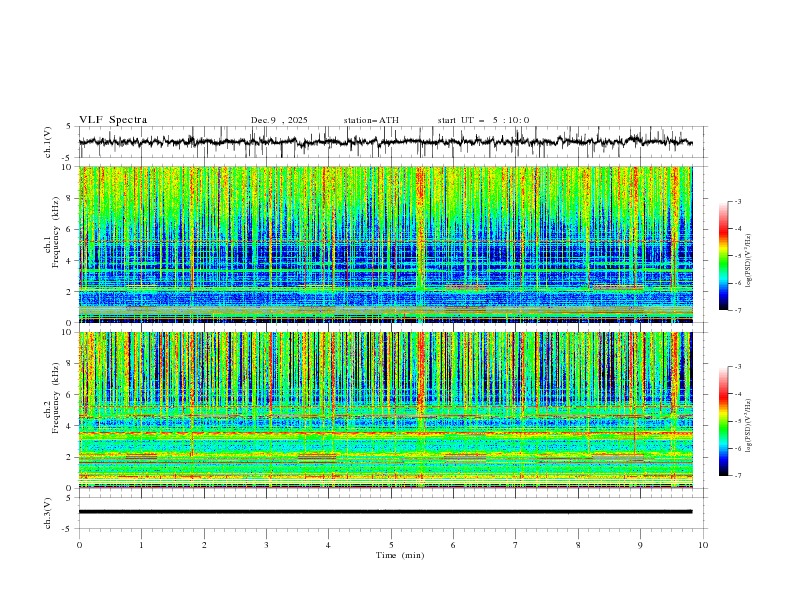Select the 10 minute tick label on time axis
Screen dimensions: 792x612
click(x=703, y=545)
